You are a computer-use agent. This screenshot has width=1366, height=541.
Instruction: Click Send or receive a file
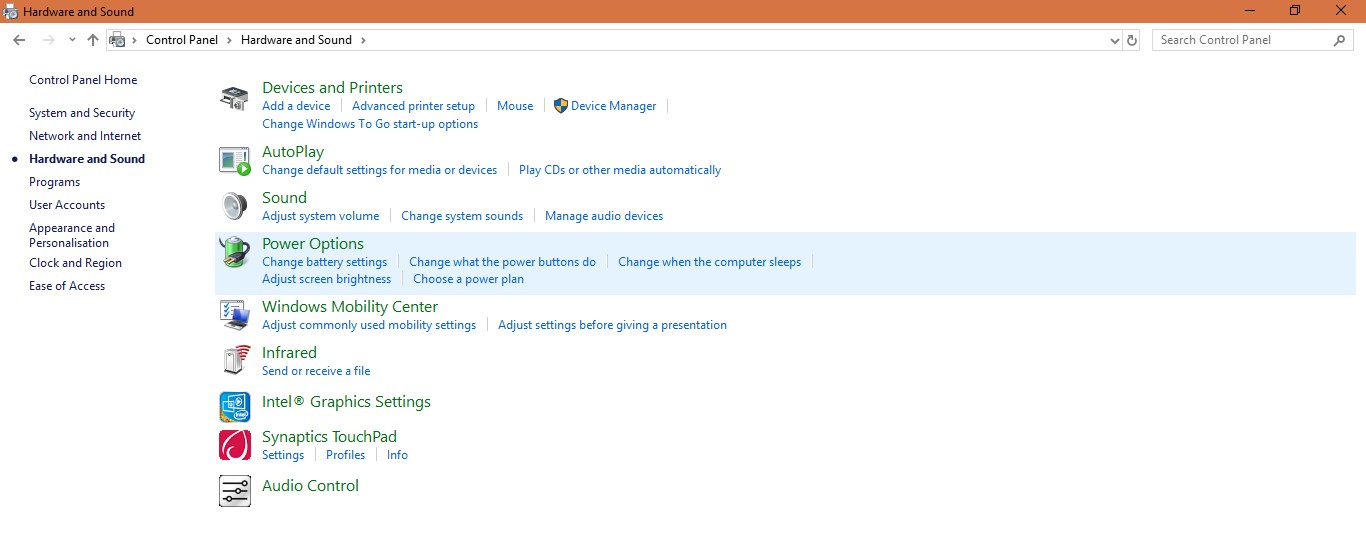pos(316,371)
